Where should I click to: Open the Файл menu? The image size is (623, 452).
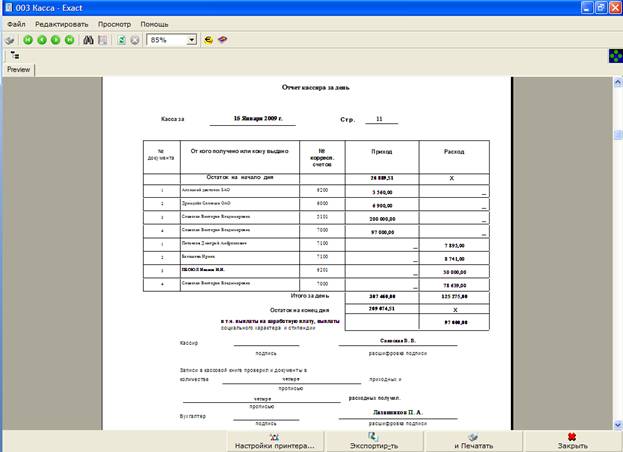[x=16, y=24]
